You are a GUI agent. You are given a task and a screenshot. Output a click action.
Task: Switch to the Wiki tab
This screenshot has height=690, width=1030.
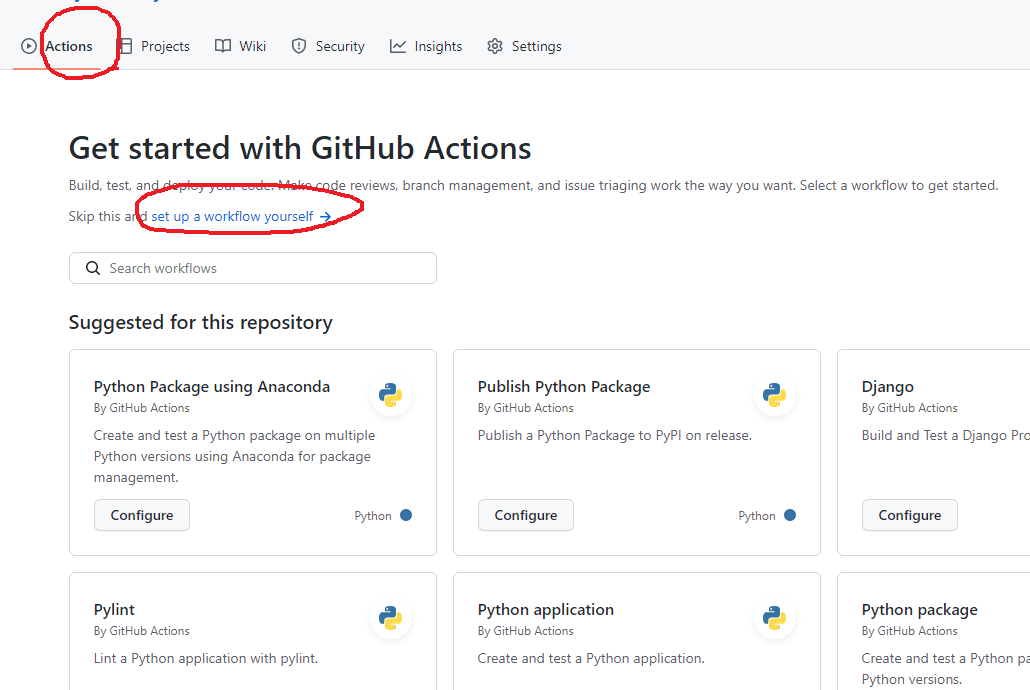coord(240,46)
